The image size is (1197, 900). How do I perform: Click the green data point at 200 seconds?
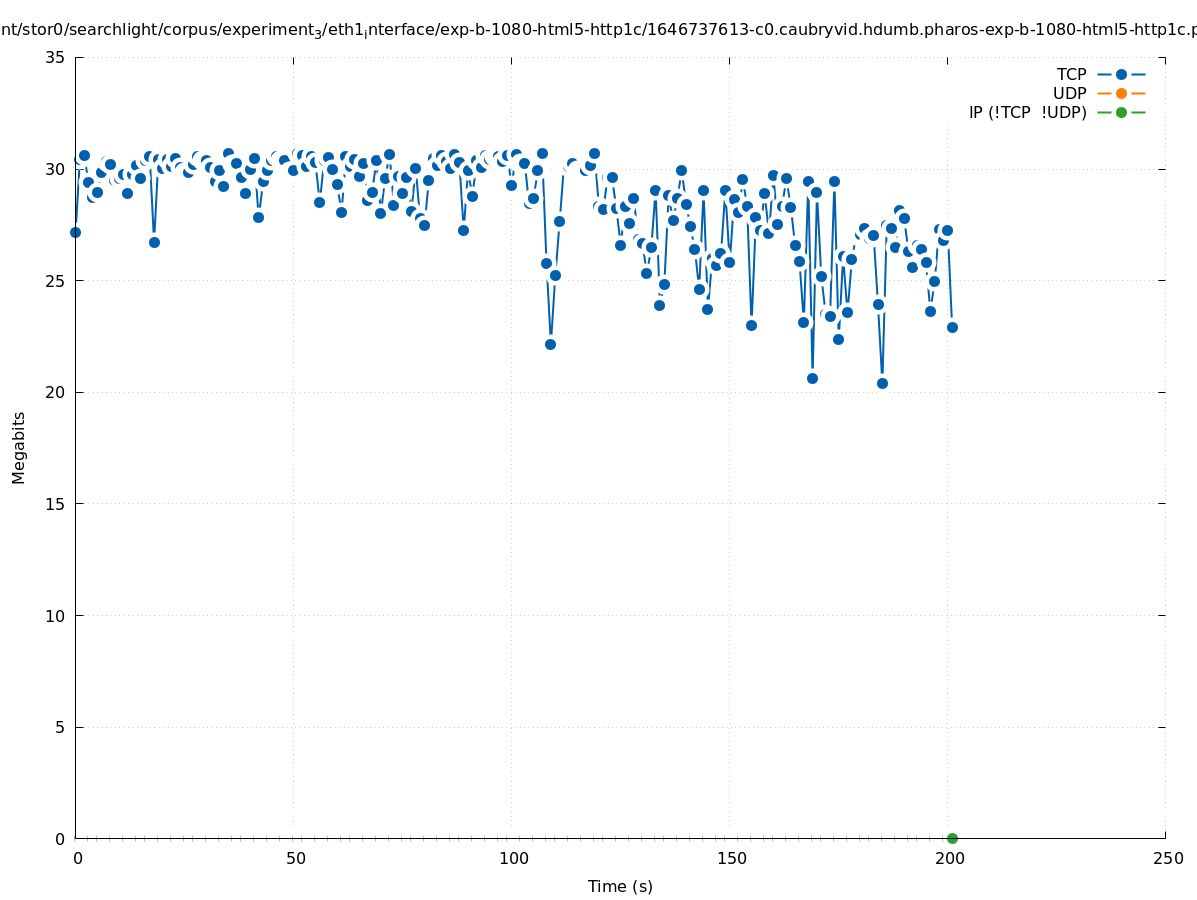(952, 838)
